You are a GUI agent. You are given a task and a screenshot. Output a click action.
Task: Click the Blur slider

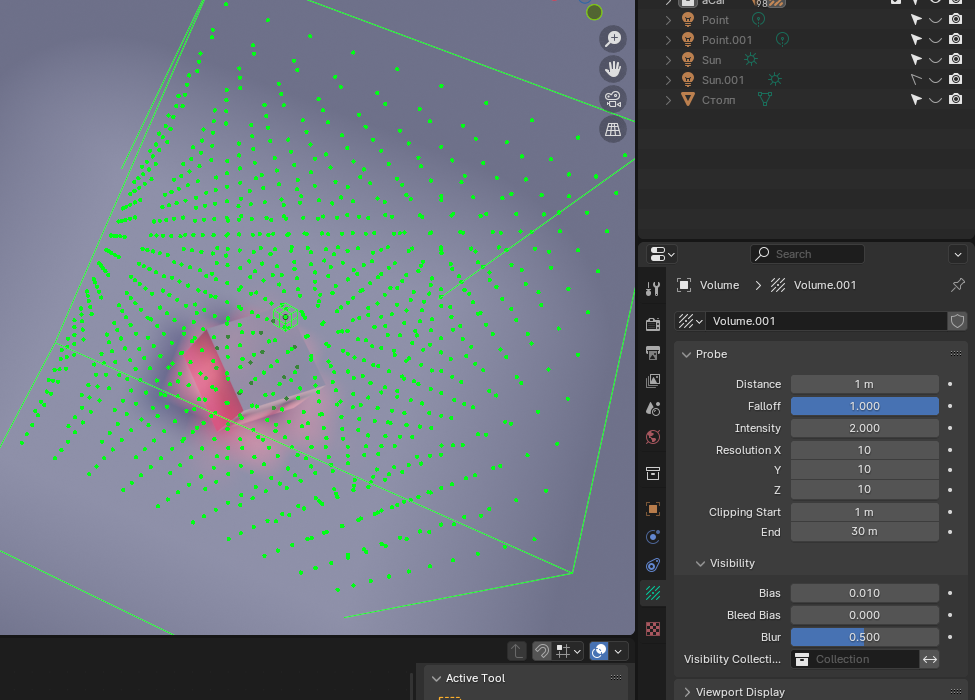[x=864, y=637]
